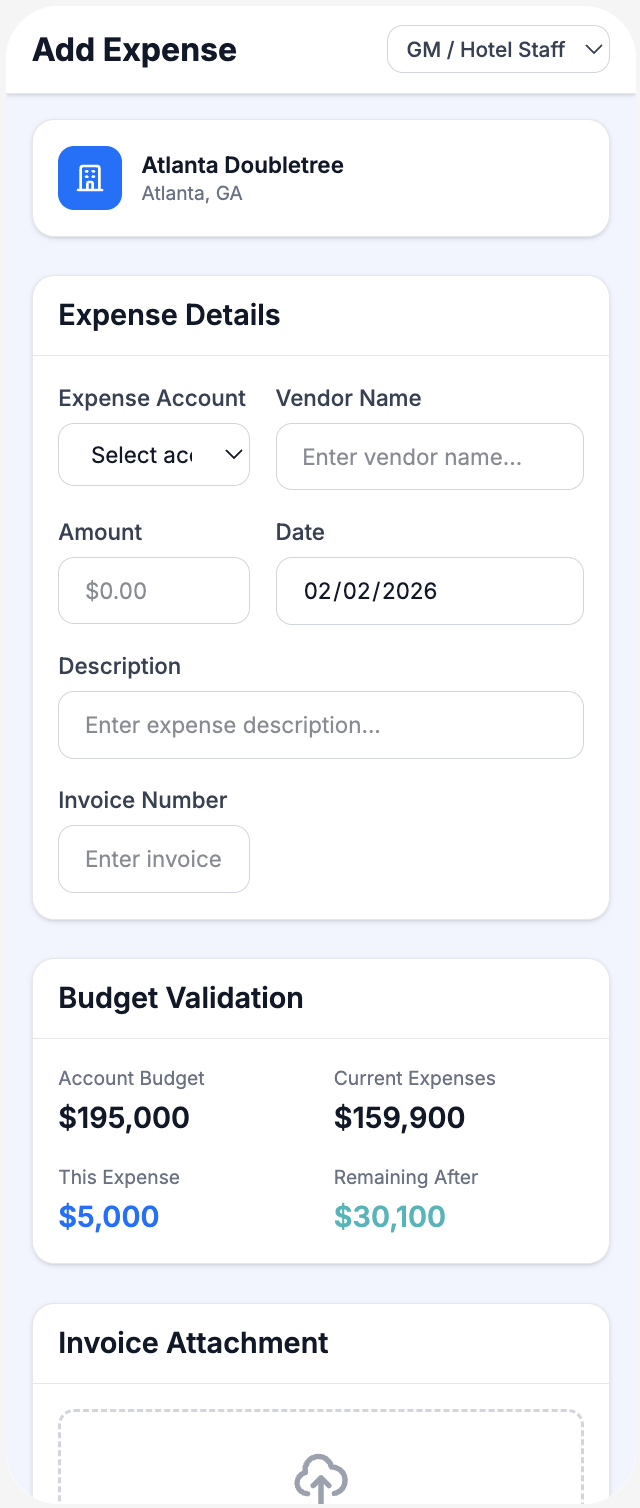Select the Invoice Number entry field
The image size is (640, 1508).
pos(153,858)
